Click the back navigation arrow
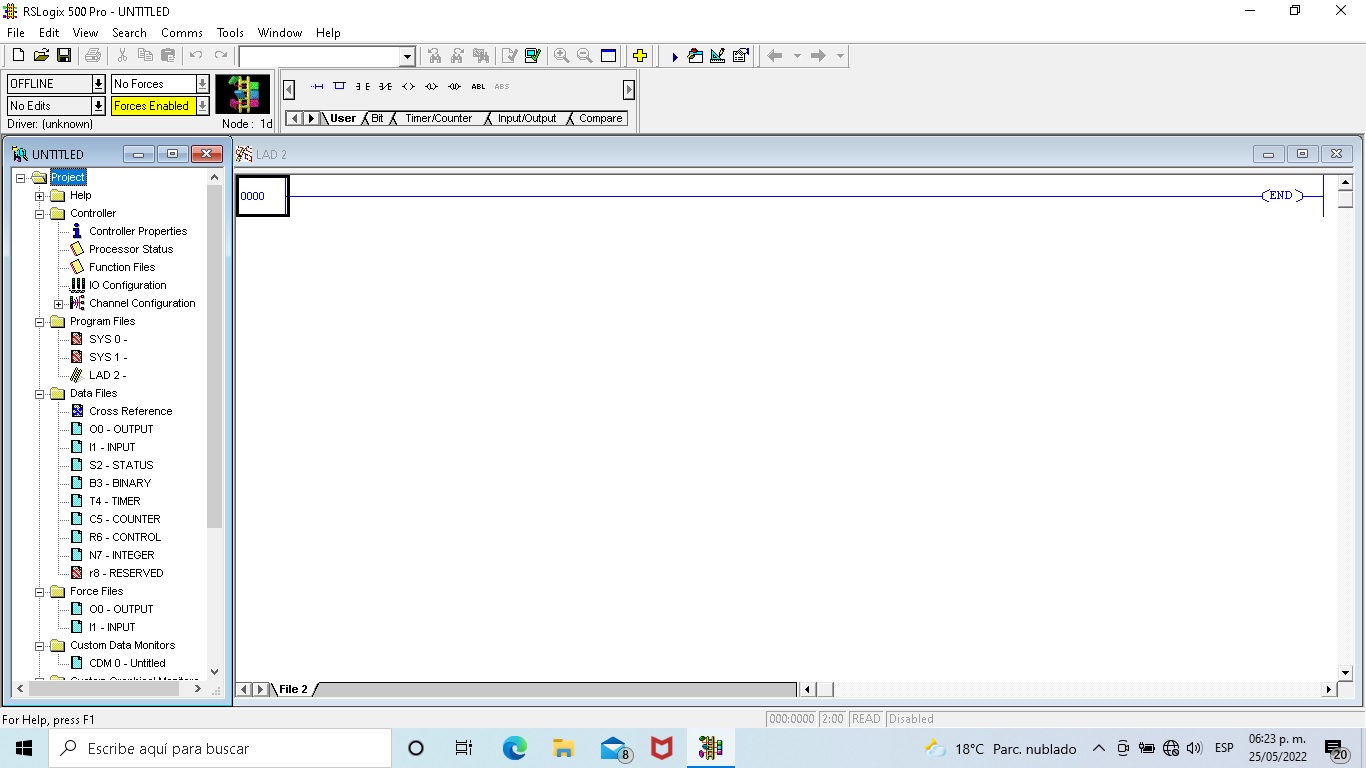 (775, 56)
